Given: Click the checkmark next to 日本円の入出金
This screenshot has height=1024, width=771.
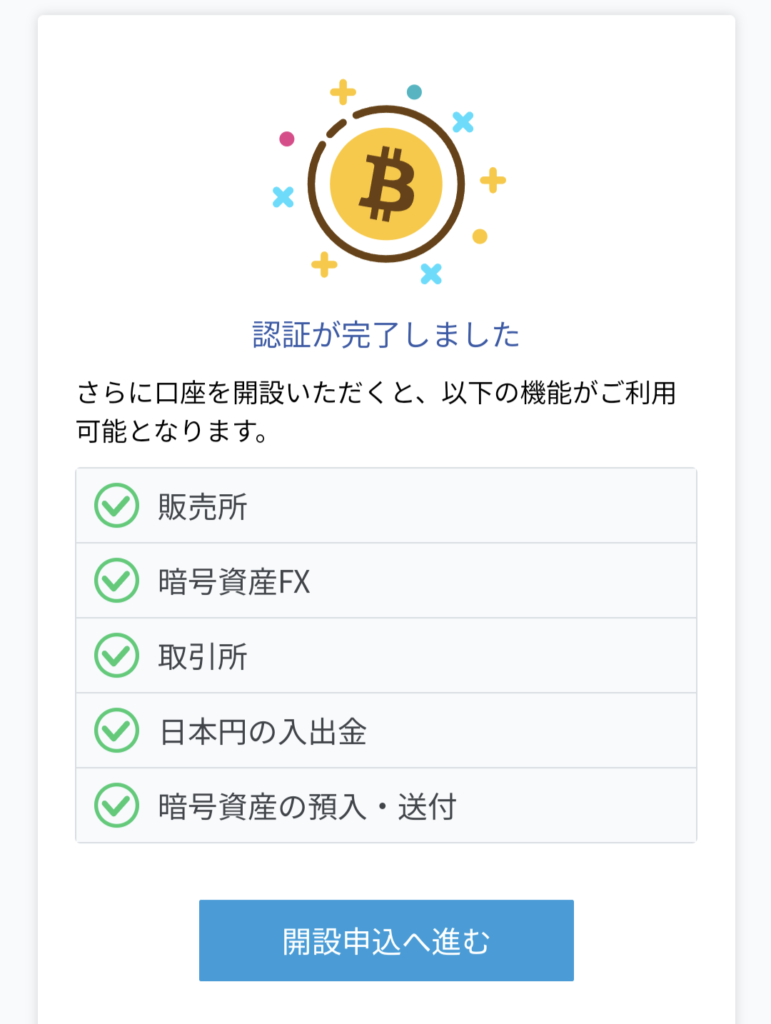Looking at the screenshot, I should (x=116, y=731).
